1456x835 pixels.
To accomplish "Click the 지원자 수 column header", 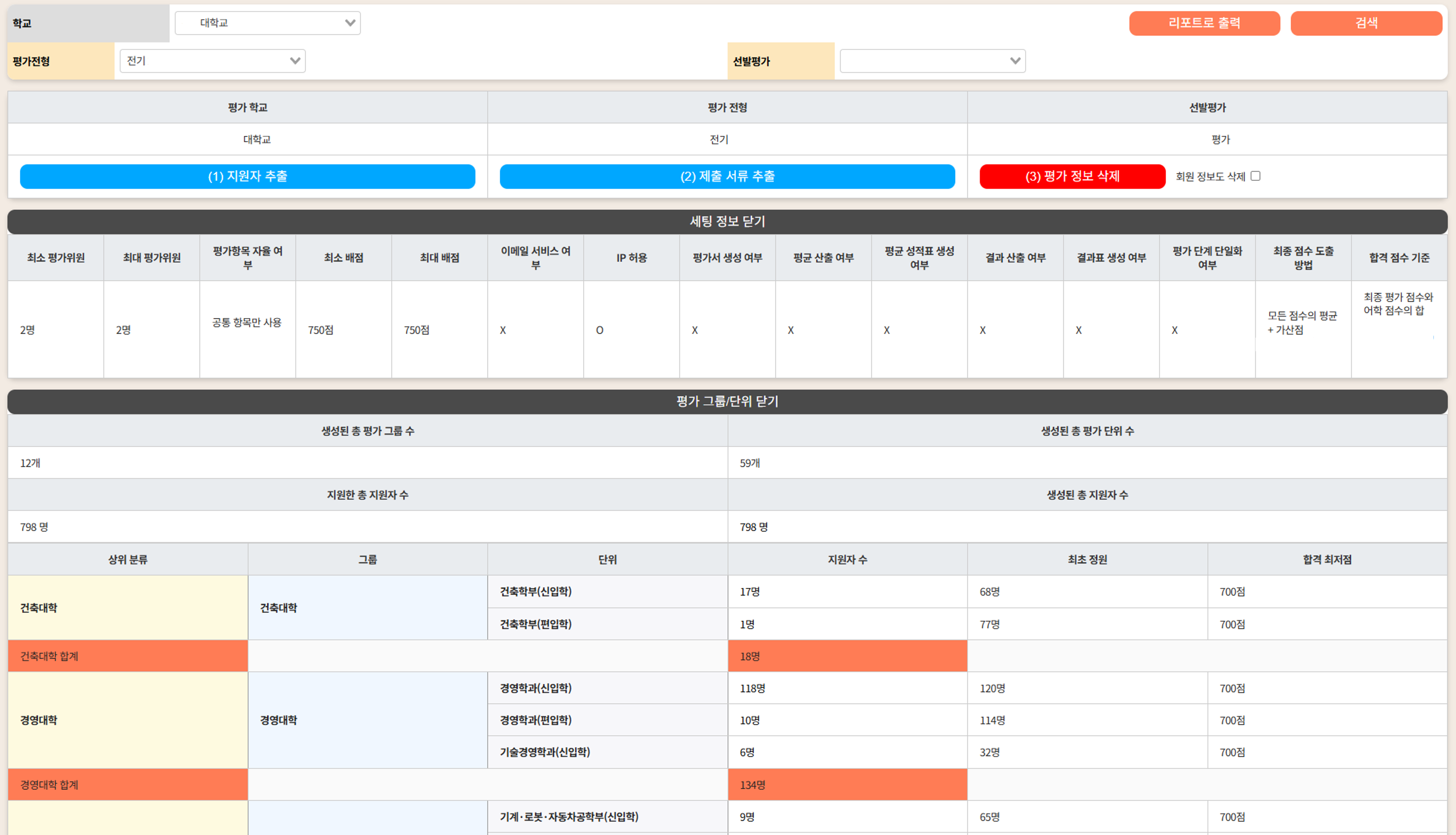I will coord(847,559).
